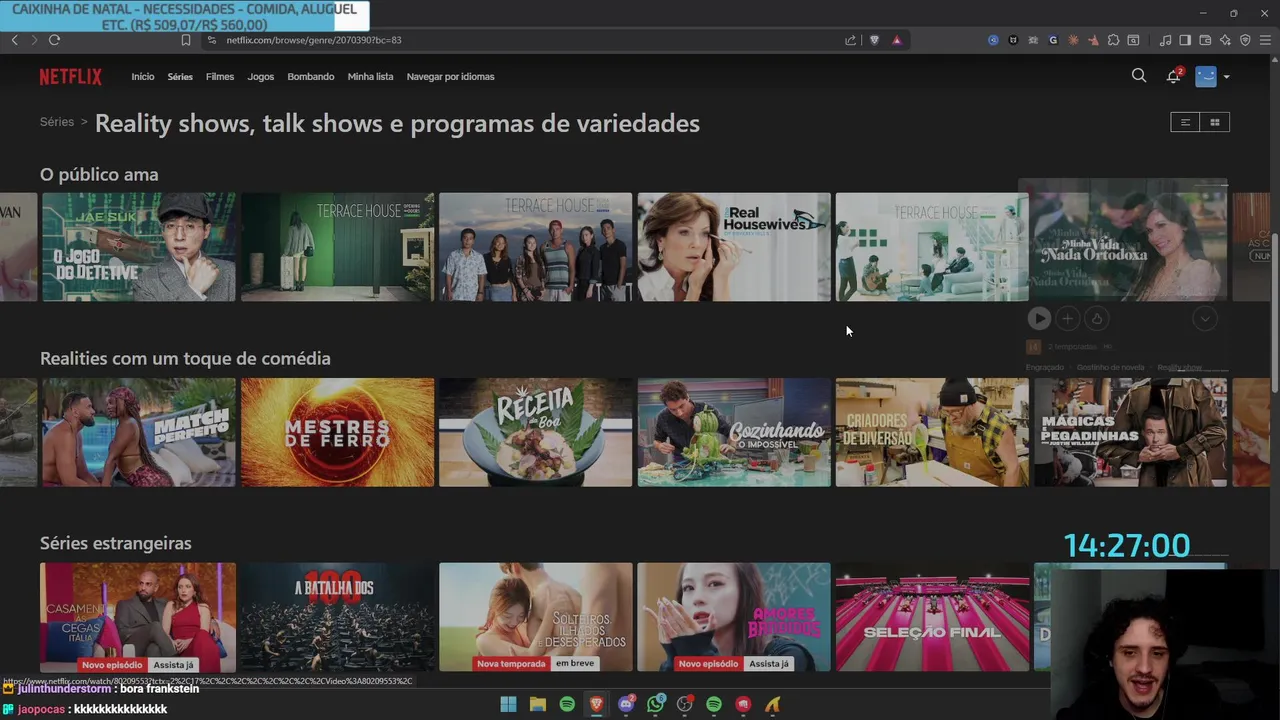Open Amores Bandidos thumbnail
Screen dimensions: 1280x720
tap(734, 617)
